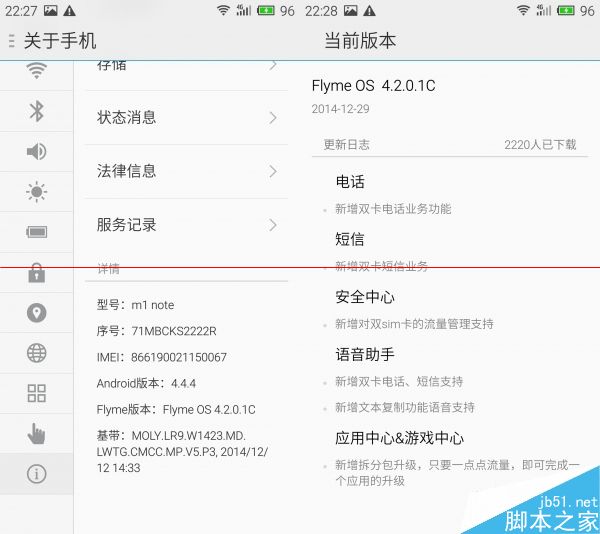Viewport: 600px width, 534px height.
Task: Open the sound settings speaker icon
Action: (x=36, y=151)
